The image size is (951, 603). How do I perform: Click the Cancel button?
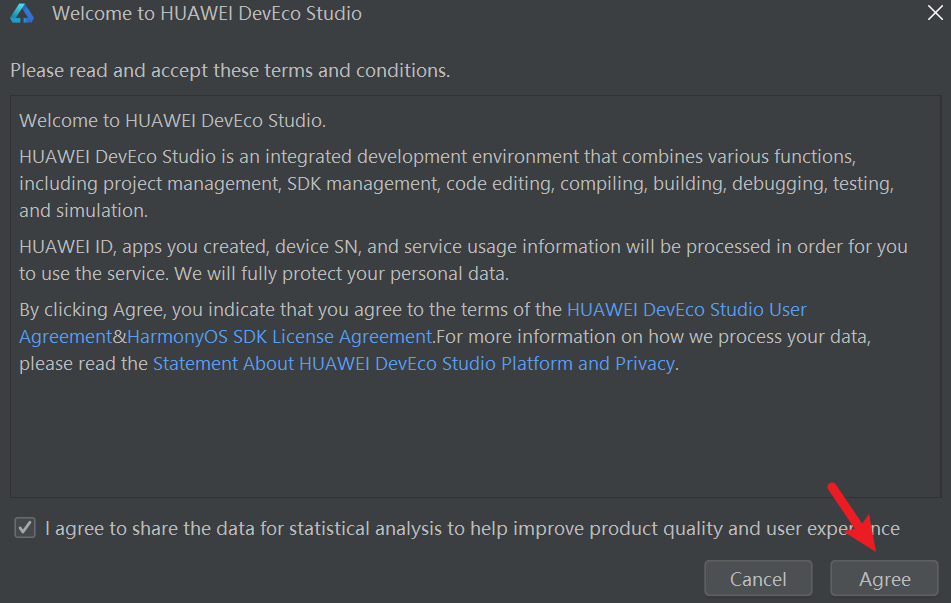click(758, 578)
